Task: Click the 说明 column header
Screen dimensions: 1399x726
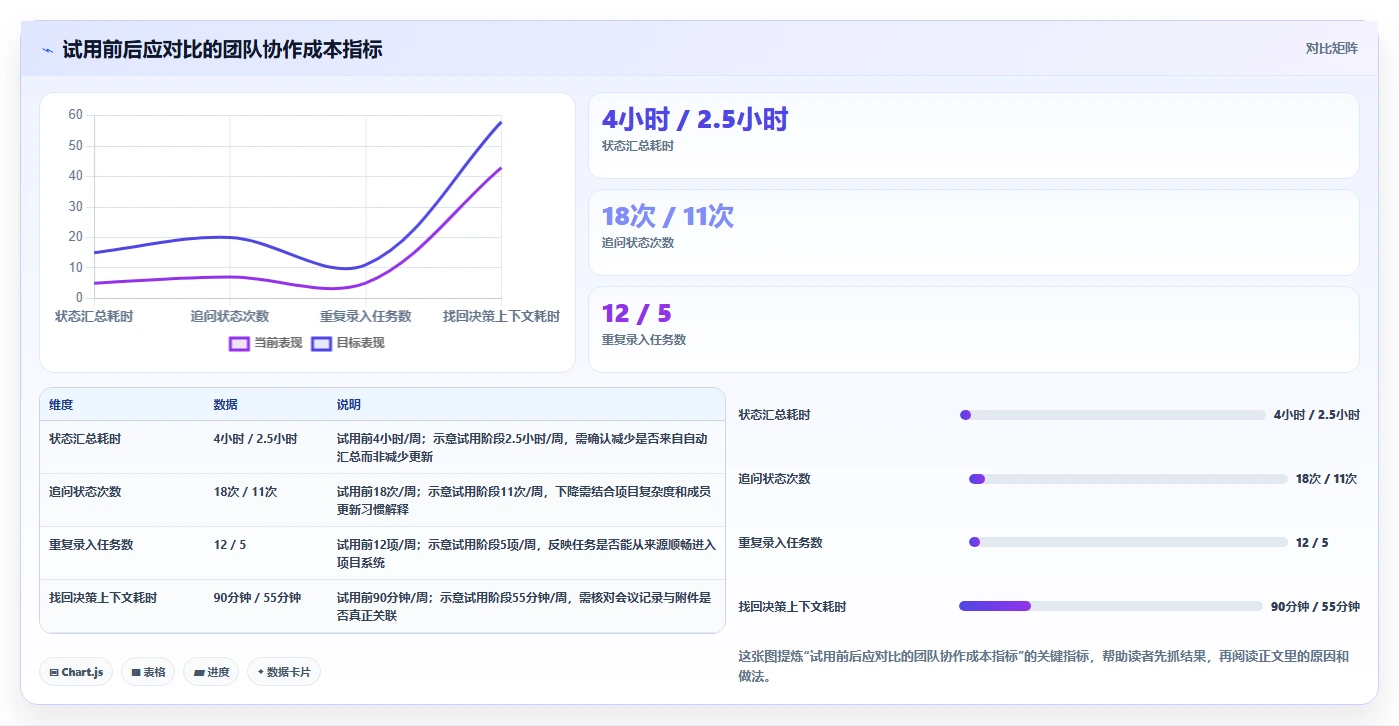Action: pyautogui.click(x=349, y=405)
